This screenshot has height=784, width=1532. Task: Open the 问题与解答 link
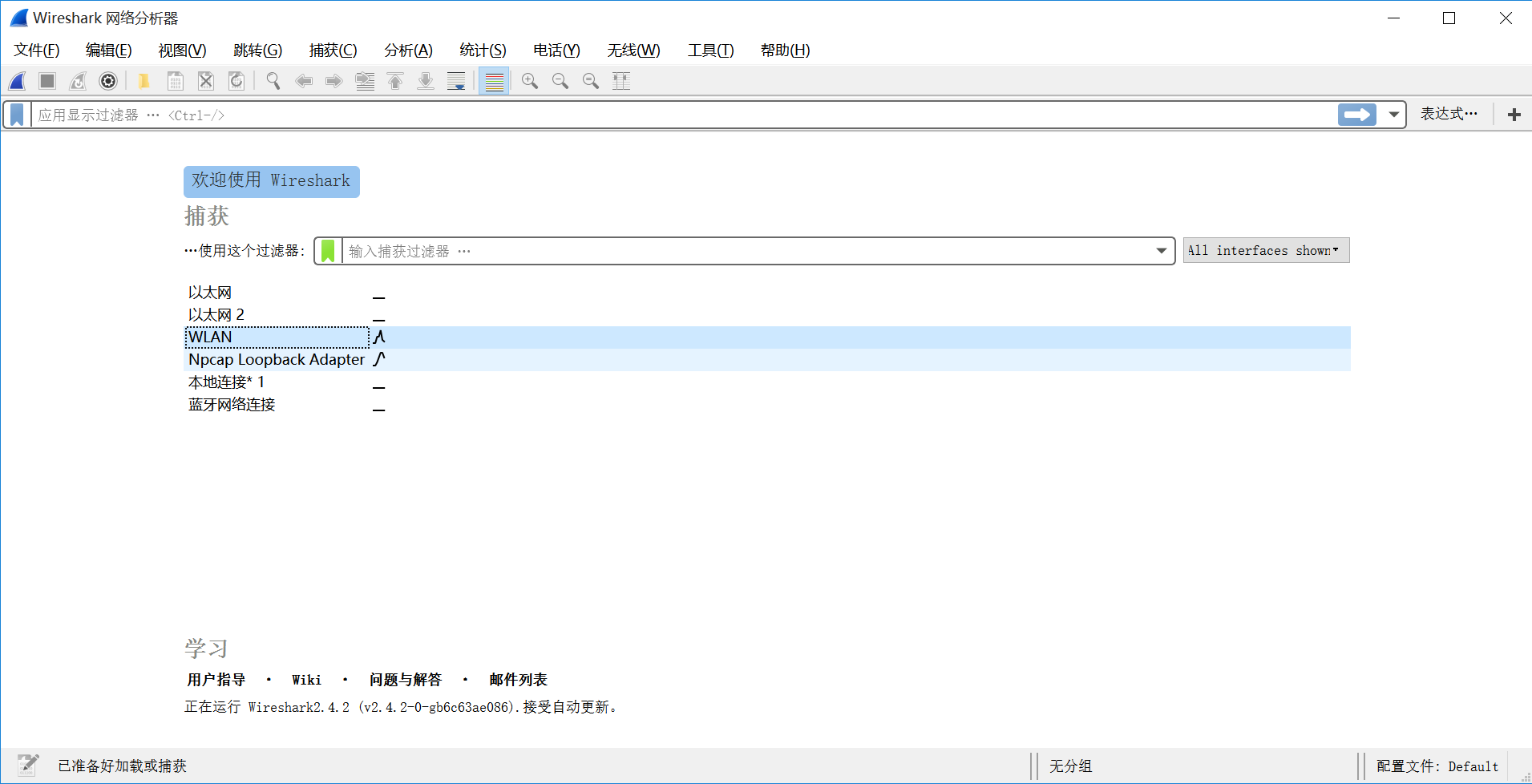coord(406,680)
